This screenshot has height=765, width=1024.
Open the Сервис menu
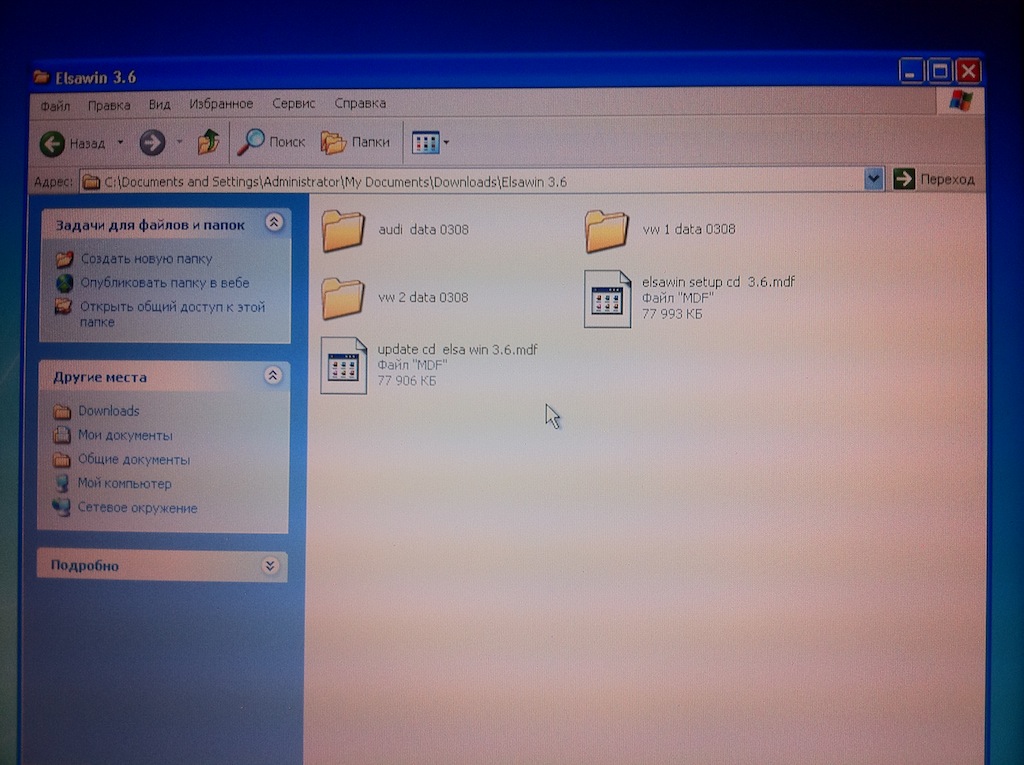pos(293,103)
